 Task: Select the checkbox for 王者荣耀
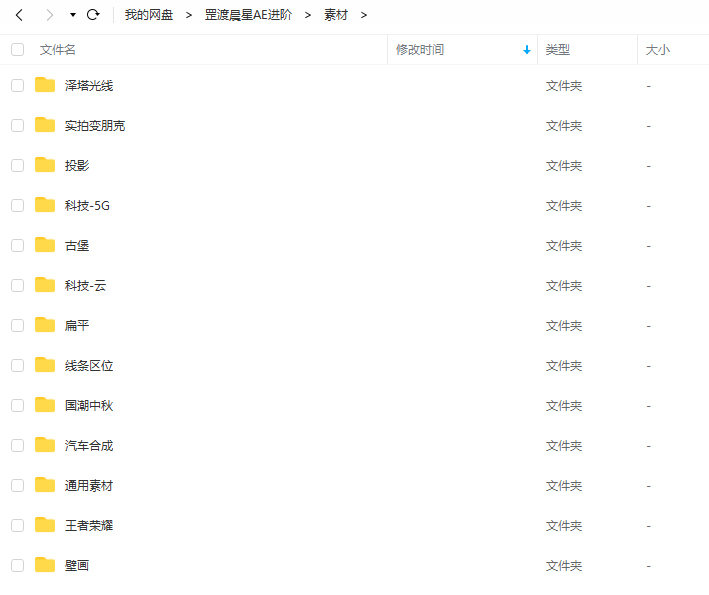[17, 525]
